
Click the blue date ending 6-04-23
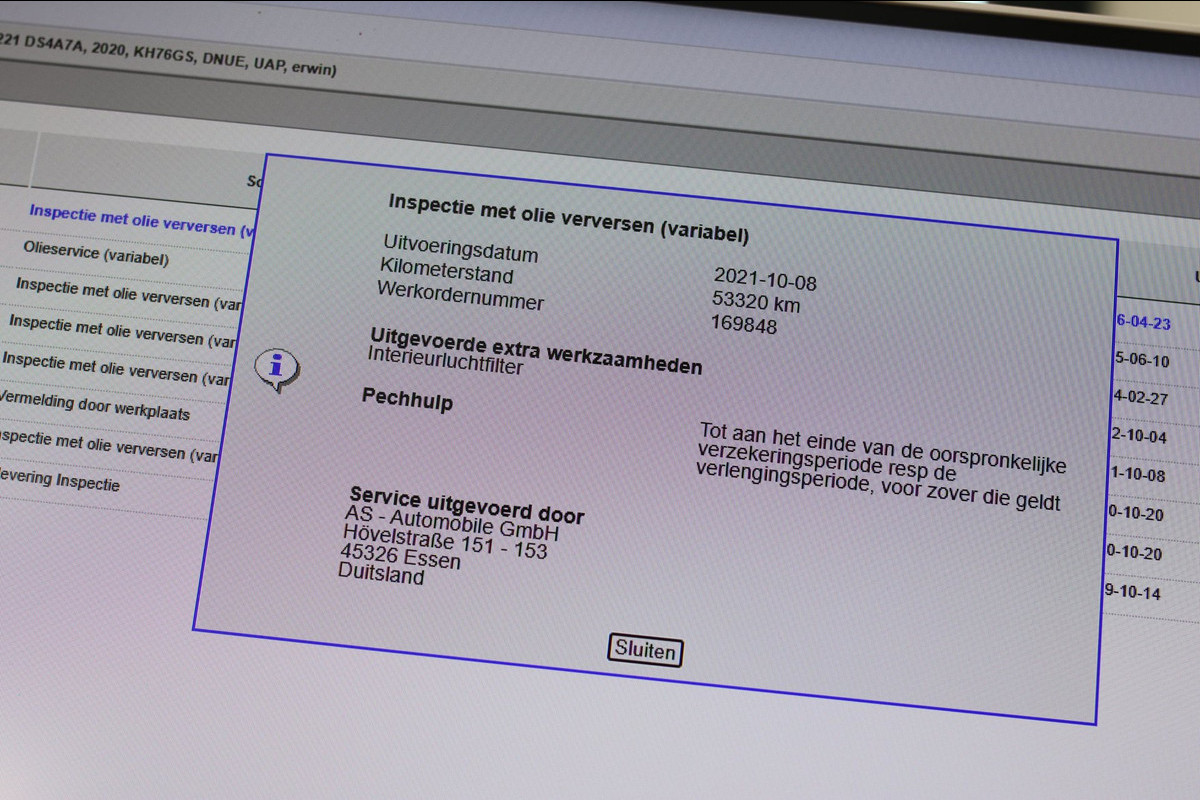point(1142,322)
